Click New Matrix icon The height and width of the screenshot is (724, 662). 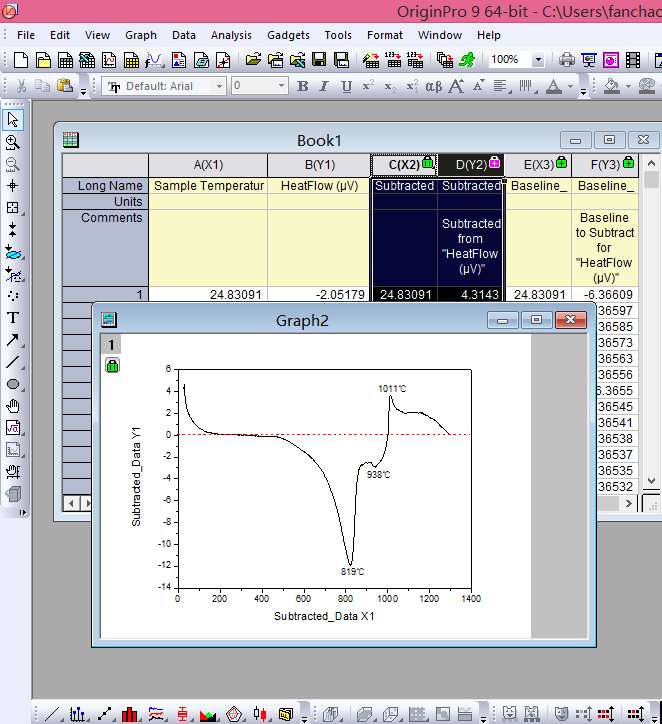[x=132, y=60]
